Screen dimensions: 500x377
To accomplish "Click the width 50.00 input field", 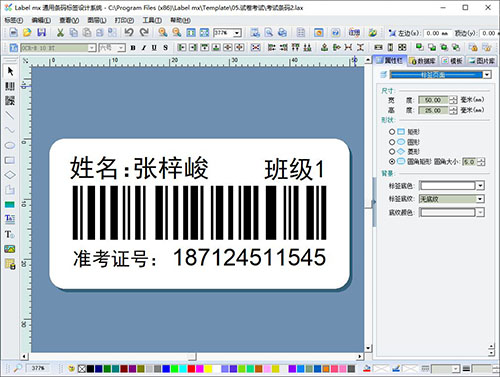I will tap(433, 100).
